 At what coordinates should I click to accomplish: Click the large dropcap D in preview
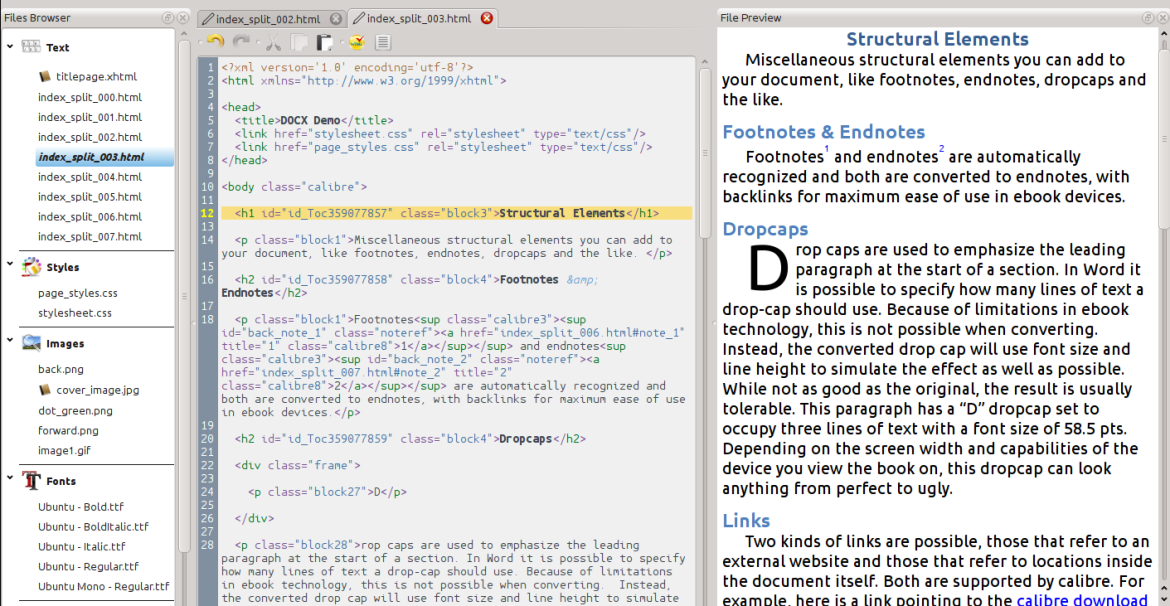point(768,267)
